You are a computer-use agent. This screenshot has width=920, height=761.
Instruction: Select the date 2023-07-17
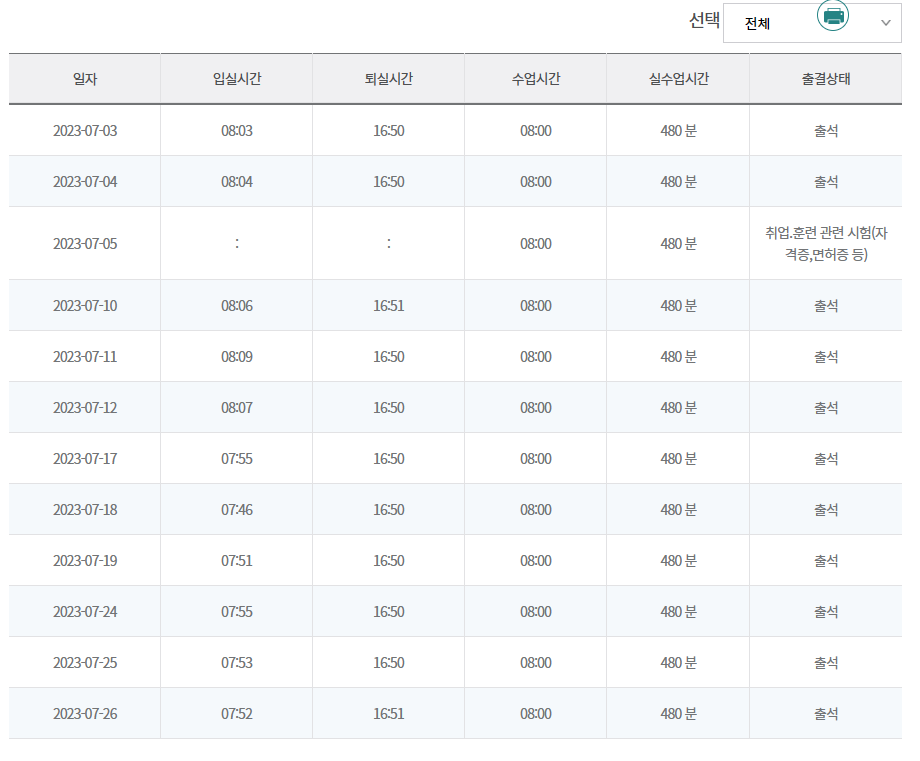tap(85, 458)
